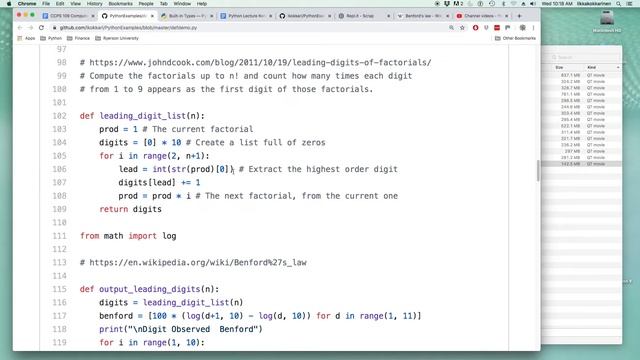Open the Help menu

click(x=202, y=4)
